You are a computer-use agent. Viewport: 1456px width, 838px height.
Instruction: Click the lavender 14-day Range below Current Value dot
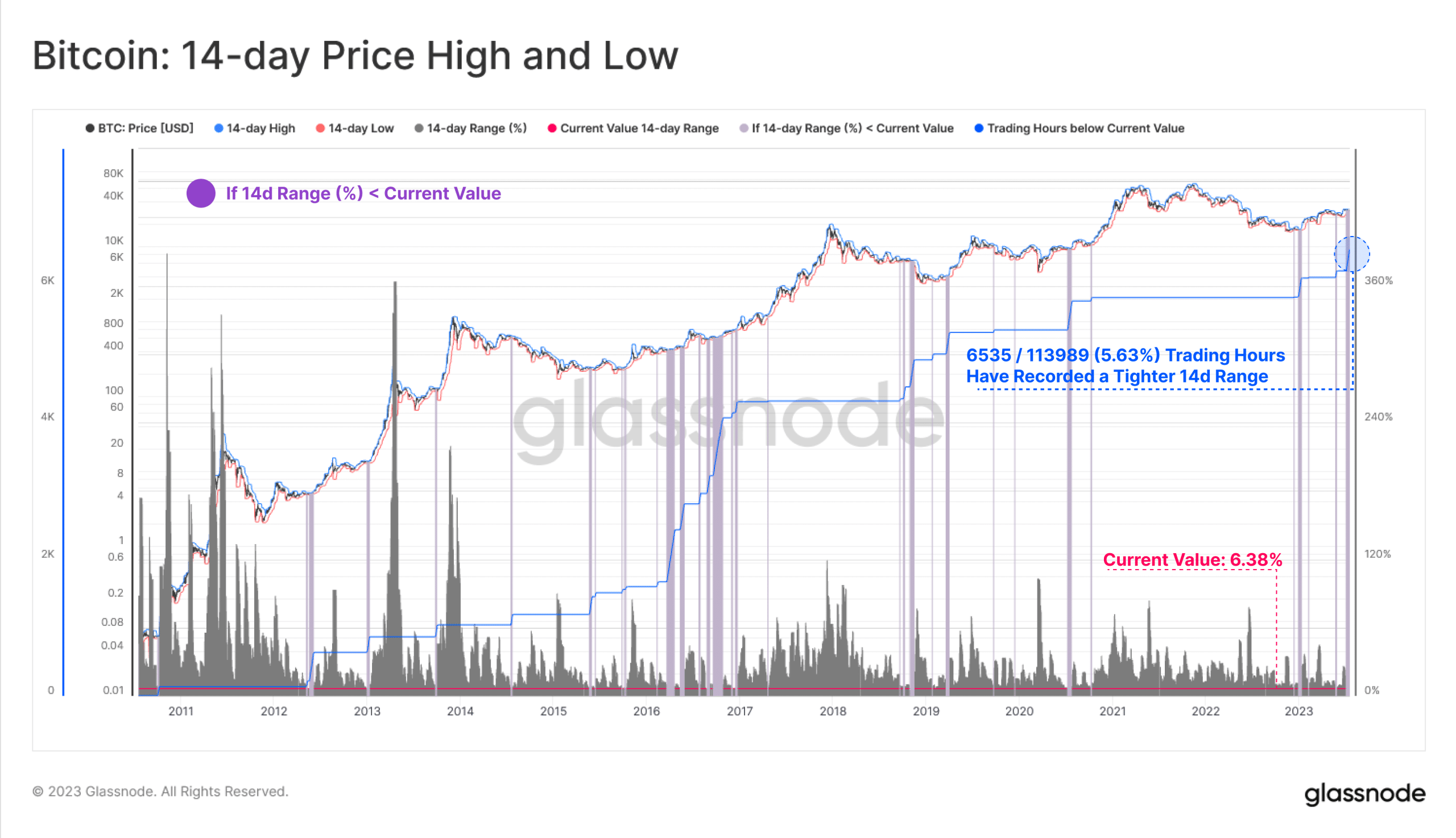click(743, 128)
